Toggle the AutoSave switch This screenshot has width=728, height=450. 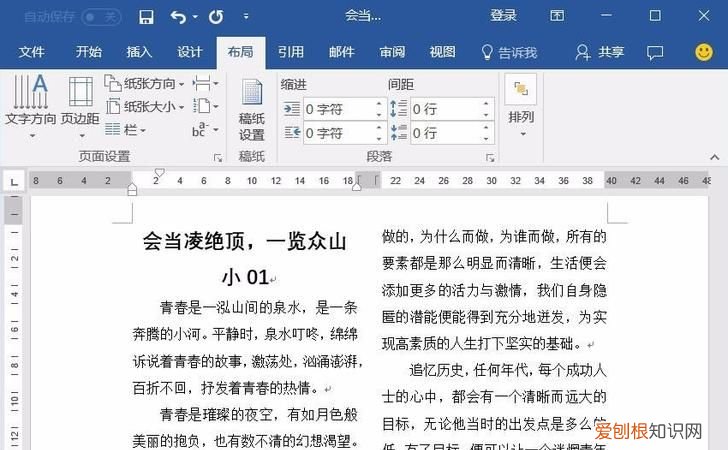pos(101,17)
